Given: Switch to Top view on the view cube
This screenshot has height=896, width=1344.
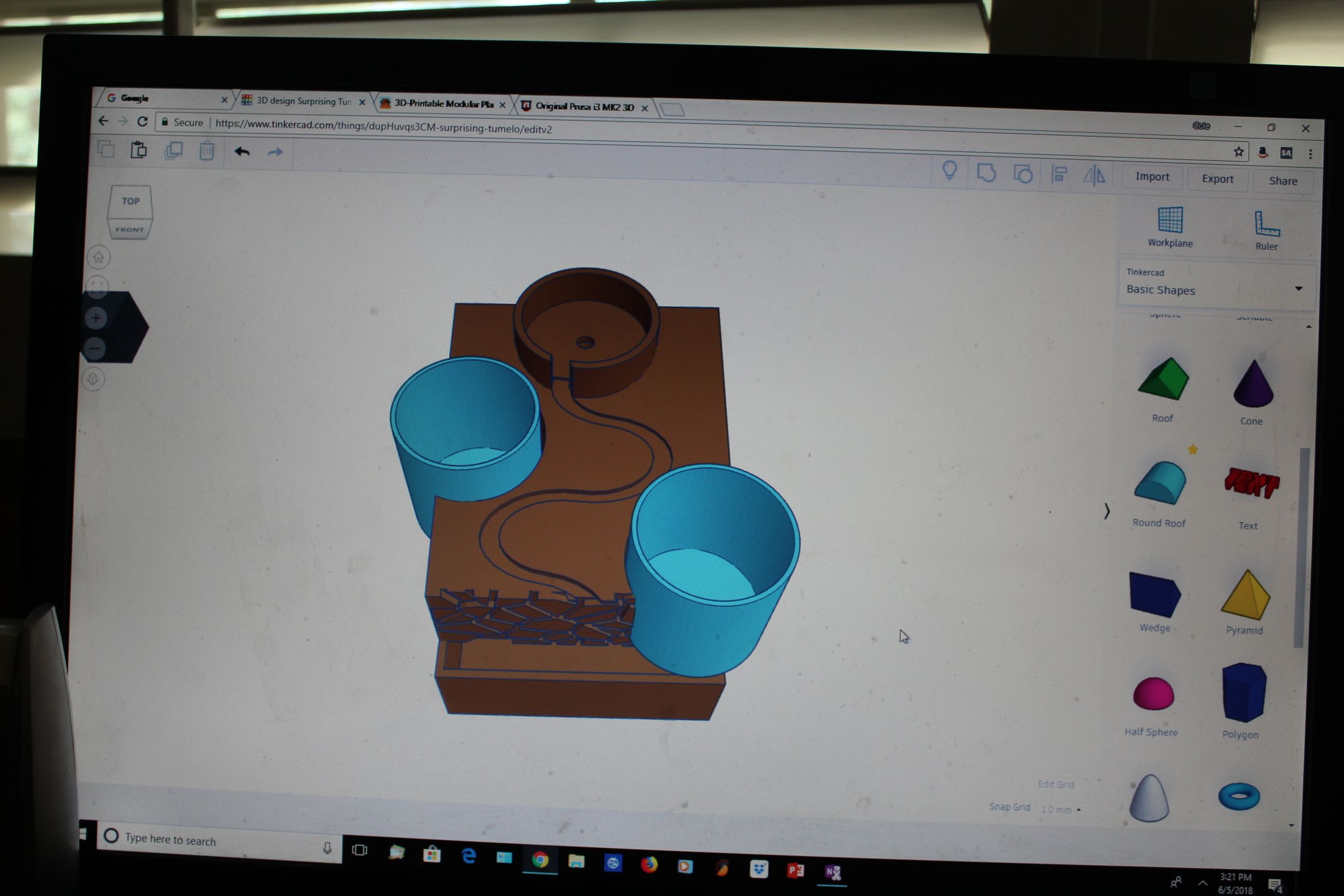Looking at the screenshot, I should [130, 201].
